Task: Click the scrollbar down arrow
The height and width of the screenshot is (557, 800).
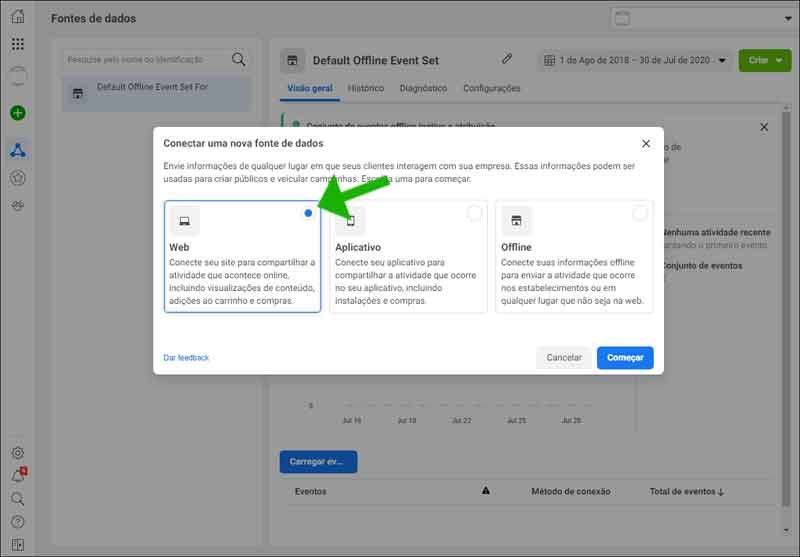Action: (x=786, y=530)
